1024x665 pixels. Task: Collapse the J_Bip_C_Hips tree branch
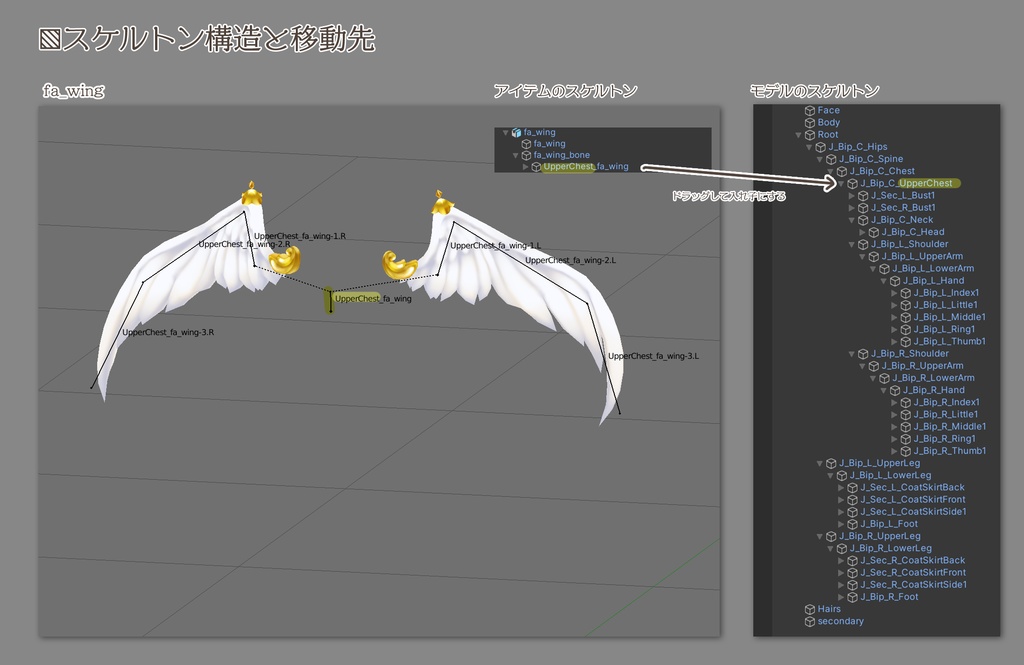point(809,146)
